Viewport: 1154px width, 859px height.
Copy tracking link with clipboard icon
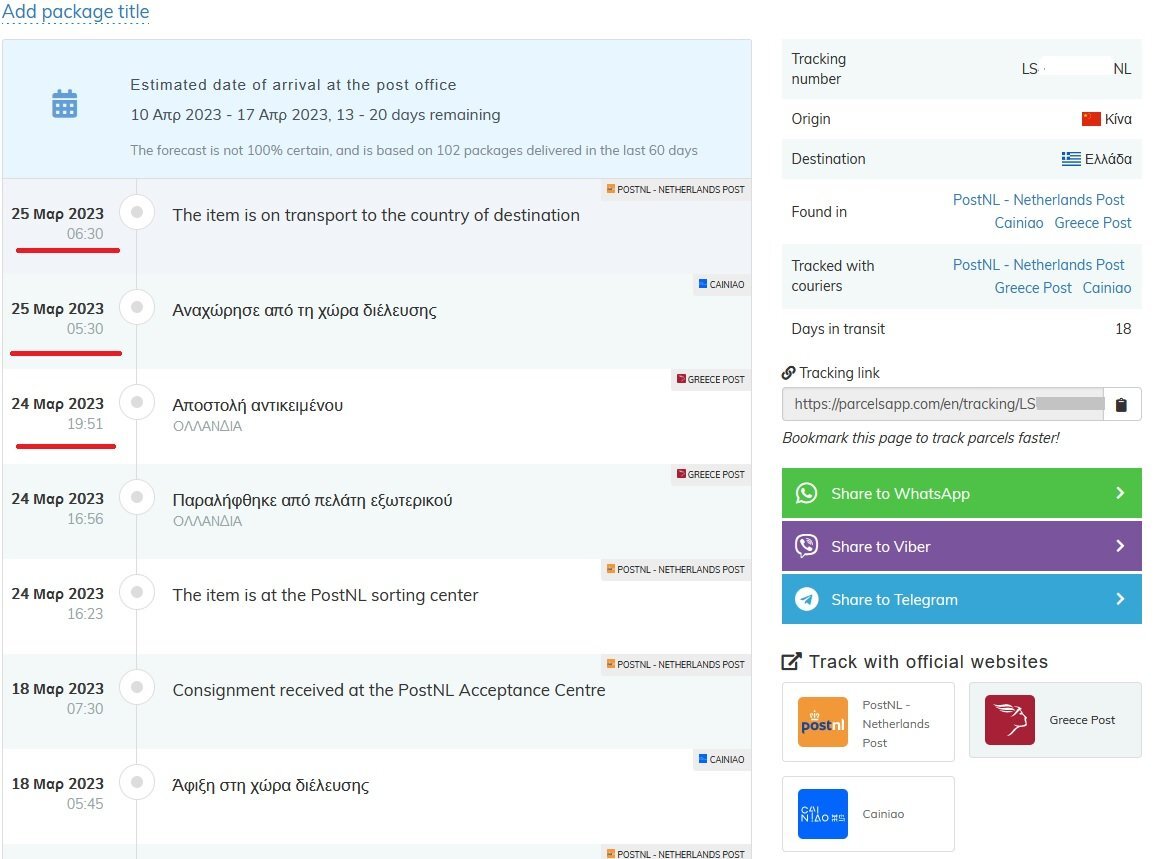point(1122,405)
